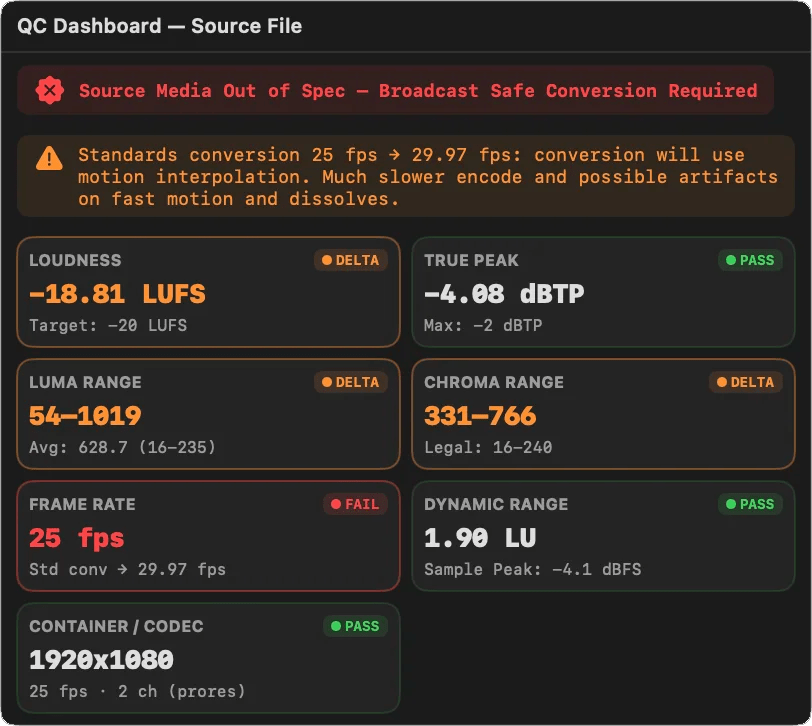Click the '-18.81 LUFS' value

click(118, 294)
